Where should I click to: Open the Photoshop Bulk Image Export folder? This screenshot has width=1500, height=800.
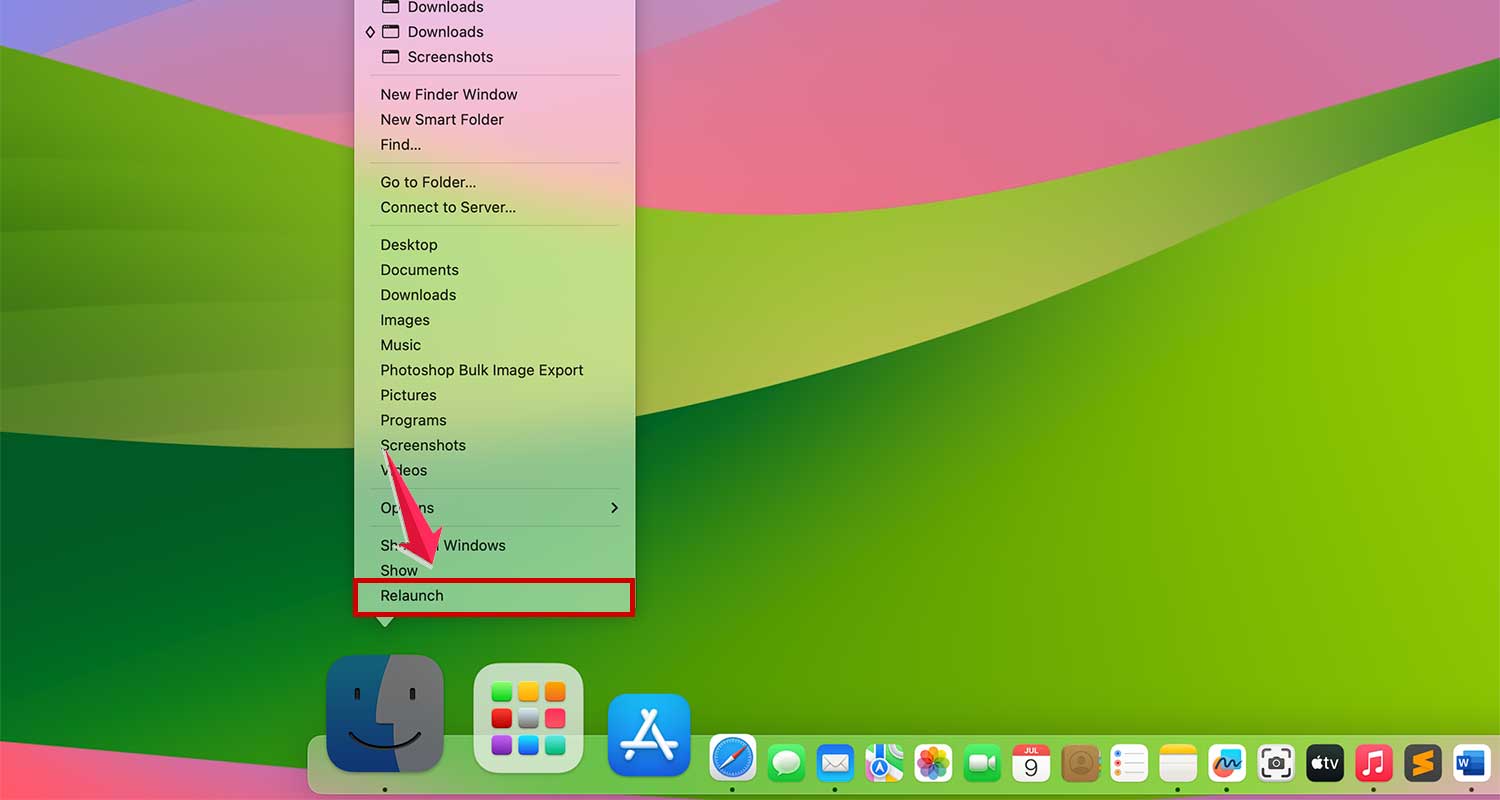(482, 370)
